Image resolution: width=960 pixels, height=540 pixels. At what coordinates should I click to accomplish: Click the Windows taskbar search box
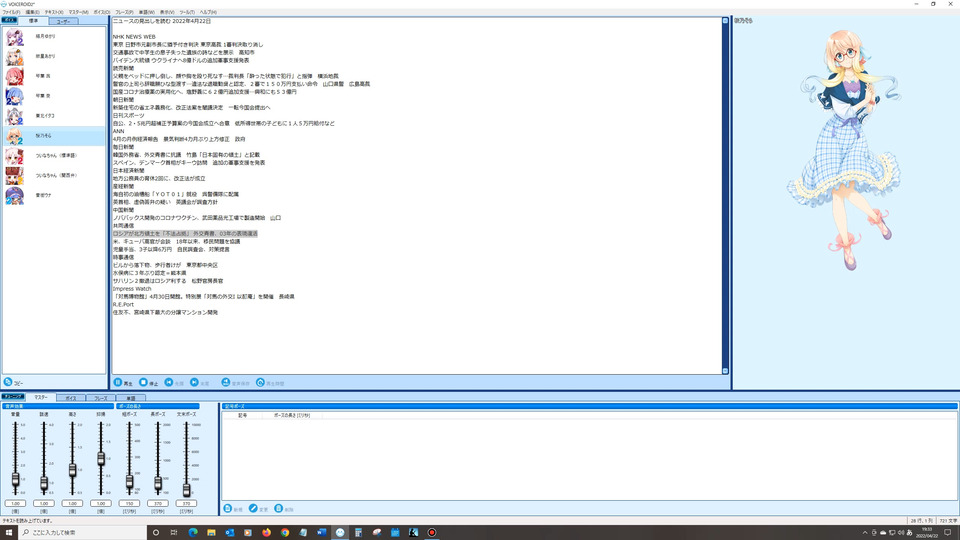[82, 533]
